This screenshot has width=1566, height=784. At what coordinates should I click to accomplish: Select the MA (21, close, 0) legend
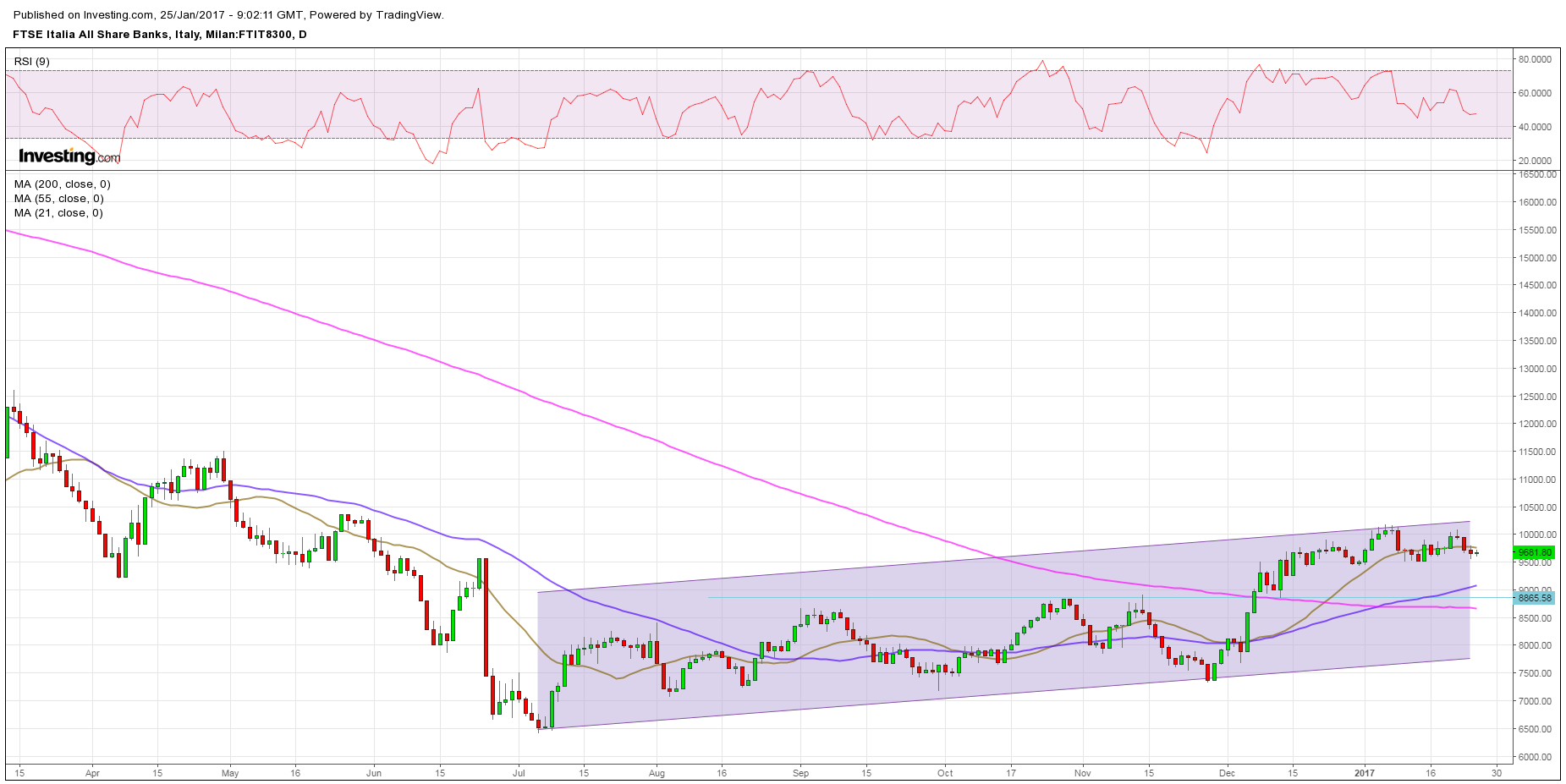[59, 213]
